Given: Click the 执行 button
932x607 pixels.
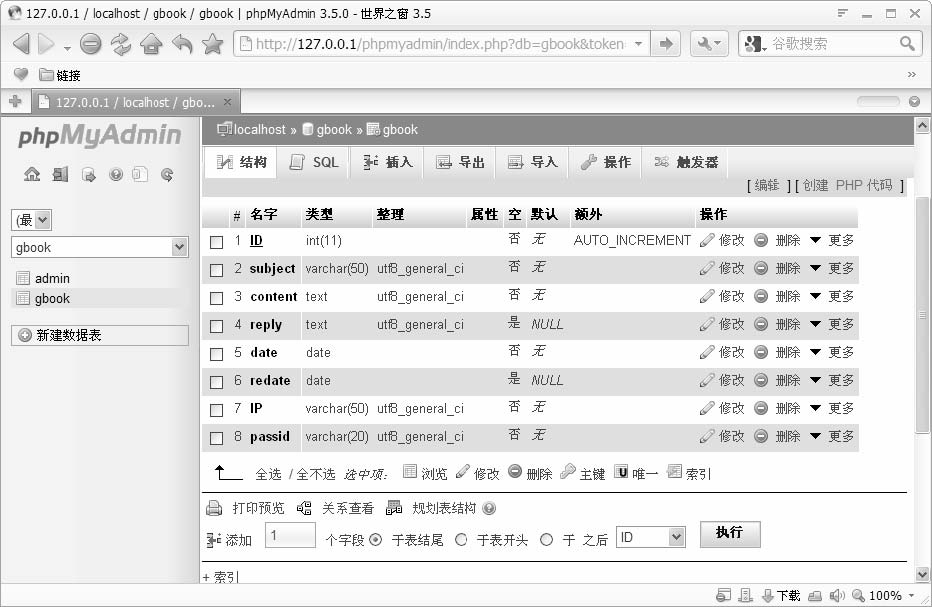Looking at the screenshot, I should 730,533.
